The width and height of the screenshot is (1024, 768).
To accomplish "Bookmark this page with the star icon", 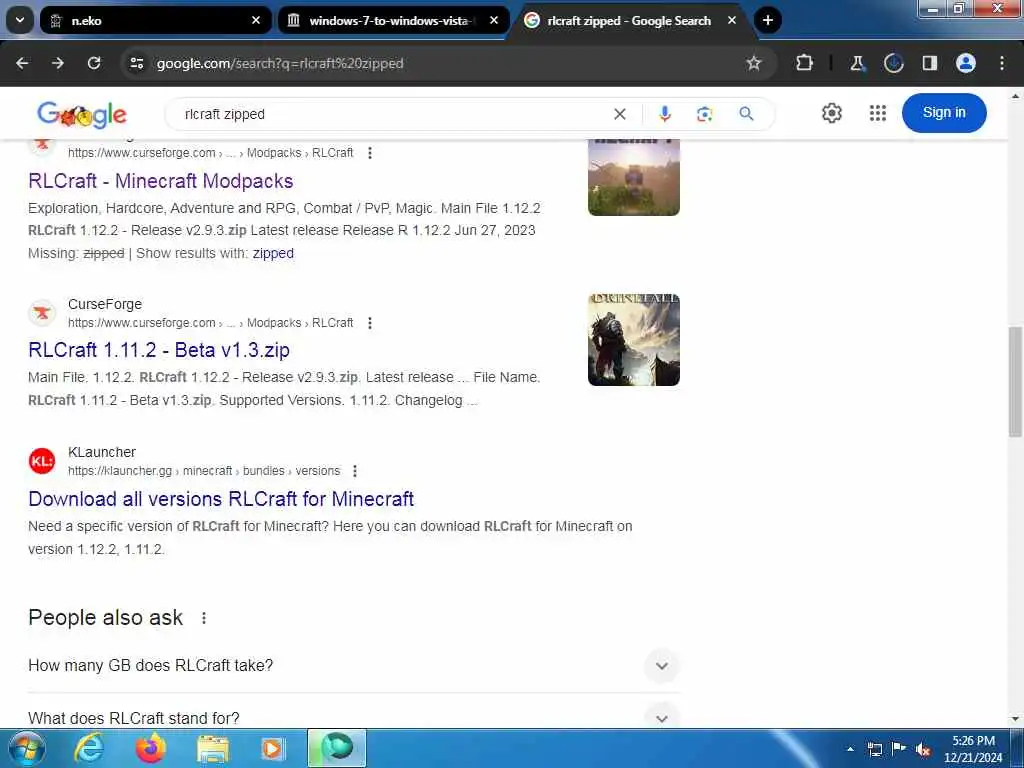I will pos(754,63).
